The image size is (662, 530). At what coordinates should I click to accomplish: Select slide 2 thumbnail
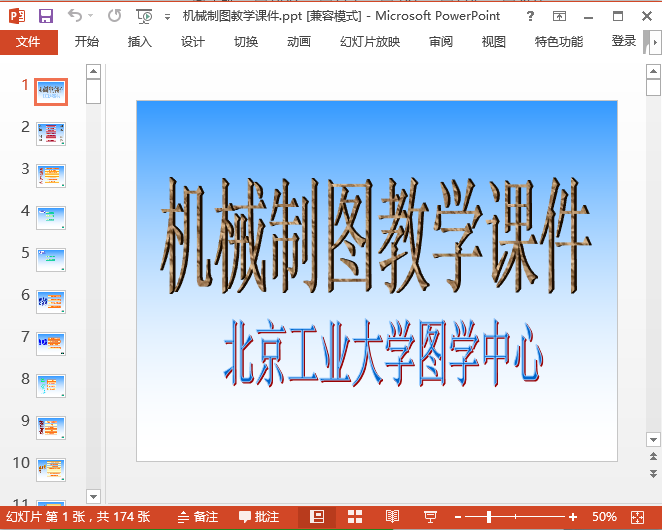51,134
